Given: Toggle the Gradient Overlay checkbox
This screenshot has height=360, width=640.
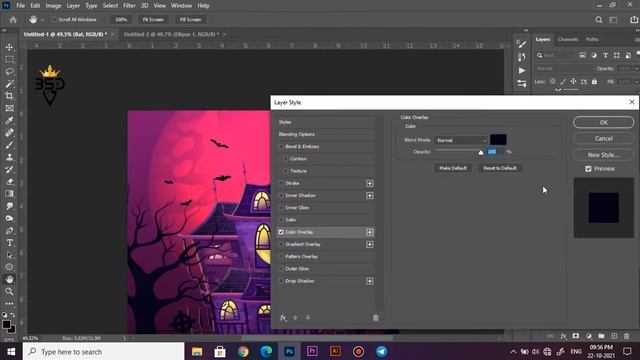Looking at the screenshot, I should (281, 244).
